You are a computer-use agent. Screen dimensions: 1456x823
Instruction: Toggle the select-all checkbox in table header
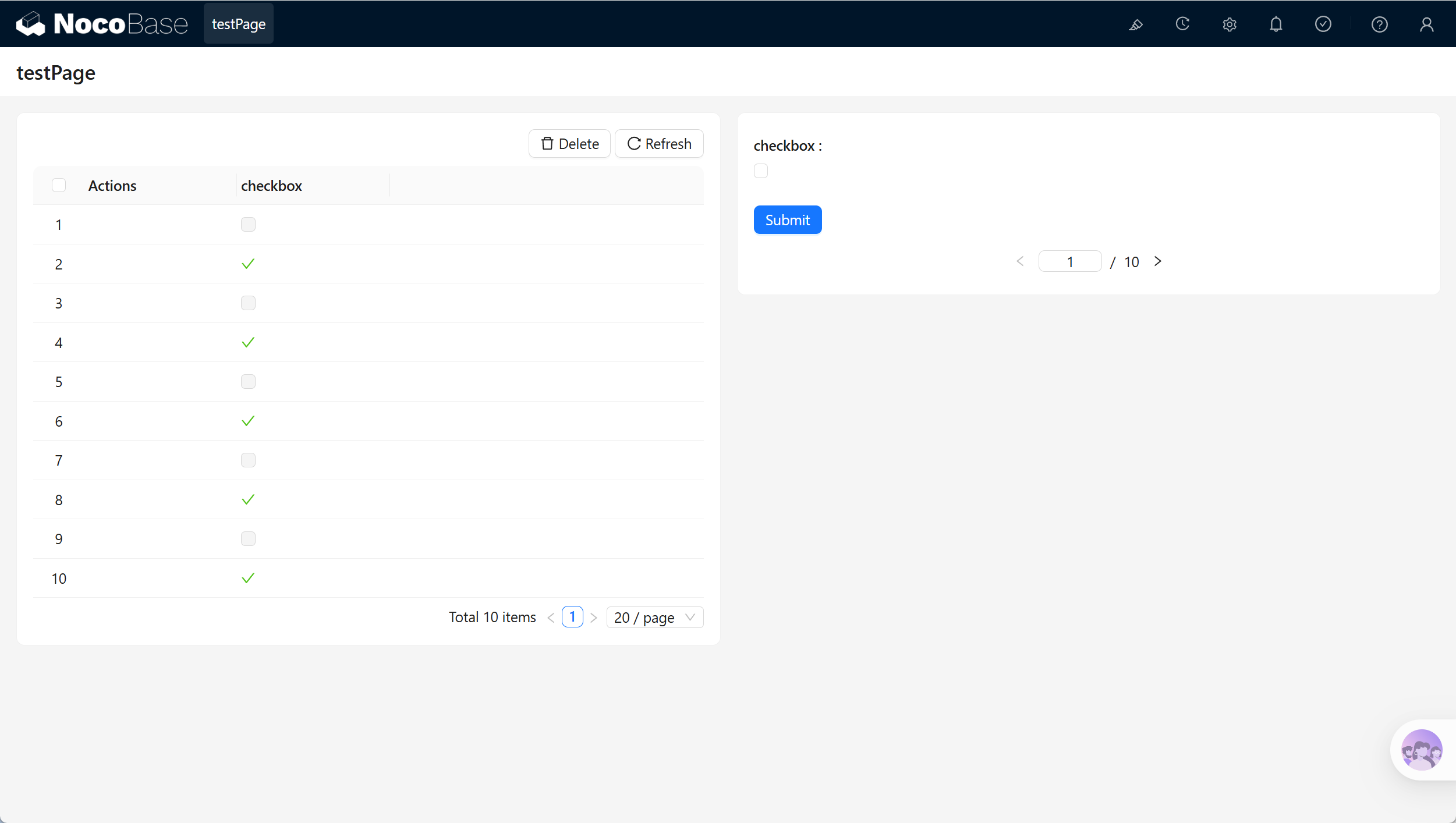[59, 185]
